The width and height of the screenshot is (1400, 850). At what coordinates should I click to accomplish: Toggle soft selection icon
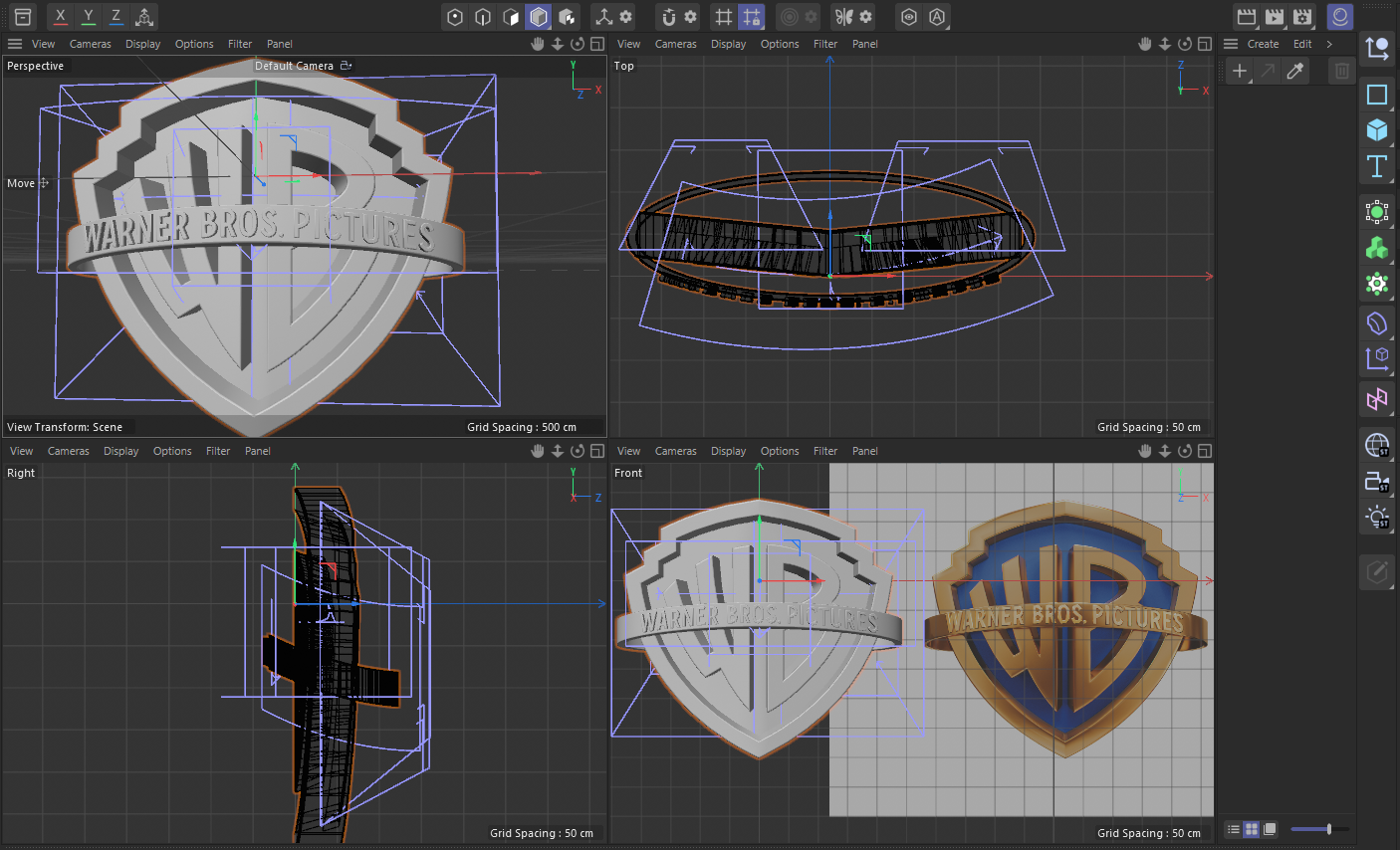[790, 16]
